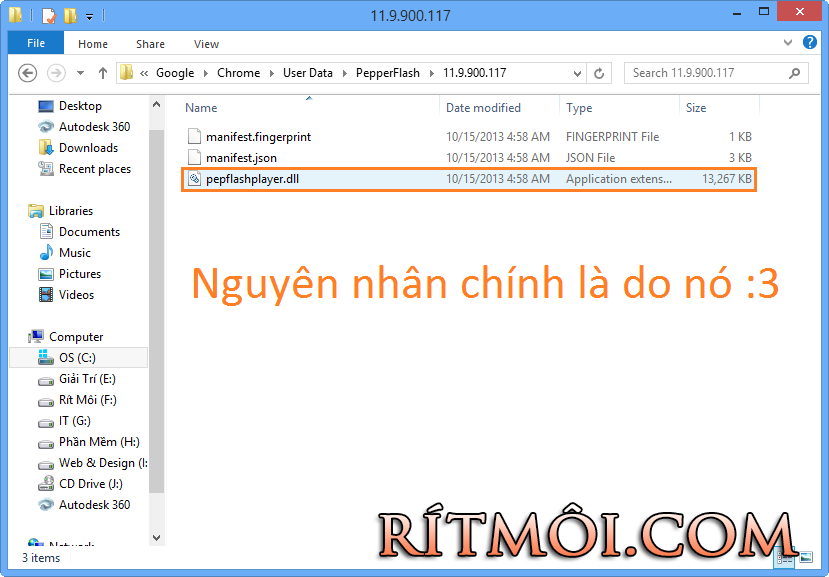Click Google in the address breadcrumb
This screenshot has height=577, width=829.
coord(175,73)
